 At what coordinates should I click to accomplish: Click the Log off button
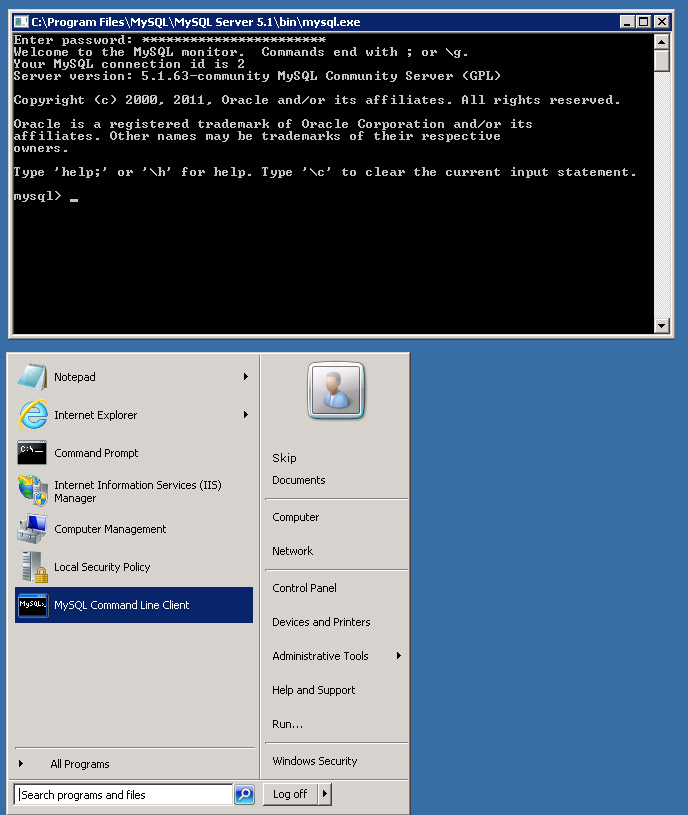click(x=290, y=794)
